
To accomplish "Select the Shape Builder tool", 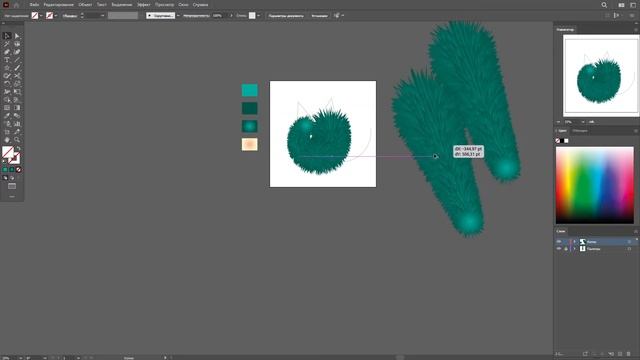I will tap(7, 100).
